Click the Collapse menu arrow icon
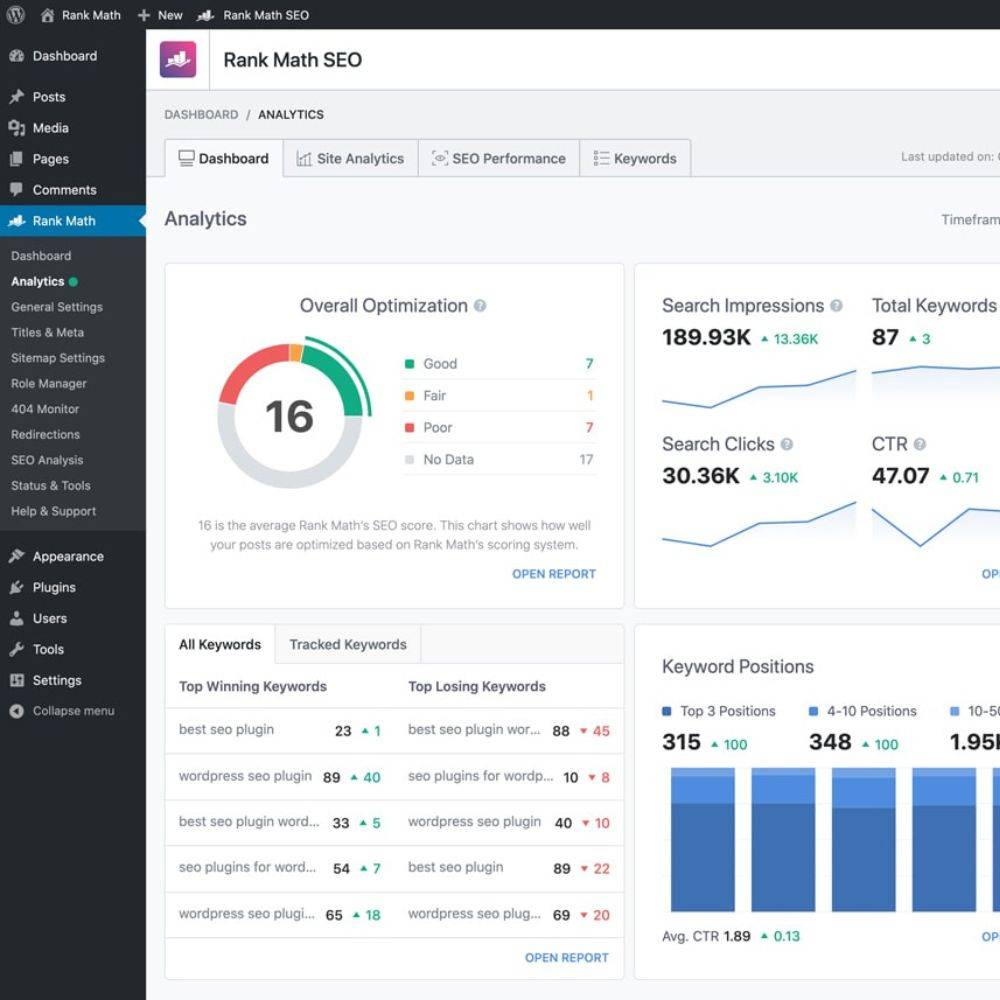Screen dimensions: 1000x1000 click(x=17, y=711)
